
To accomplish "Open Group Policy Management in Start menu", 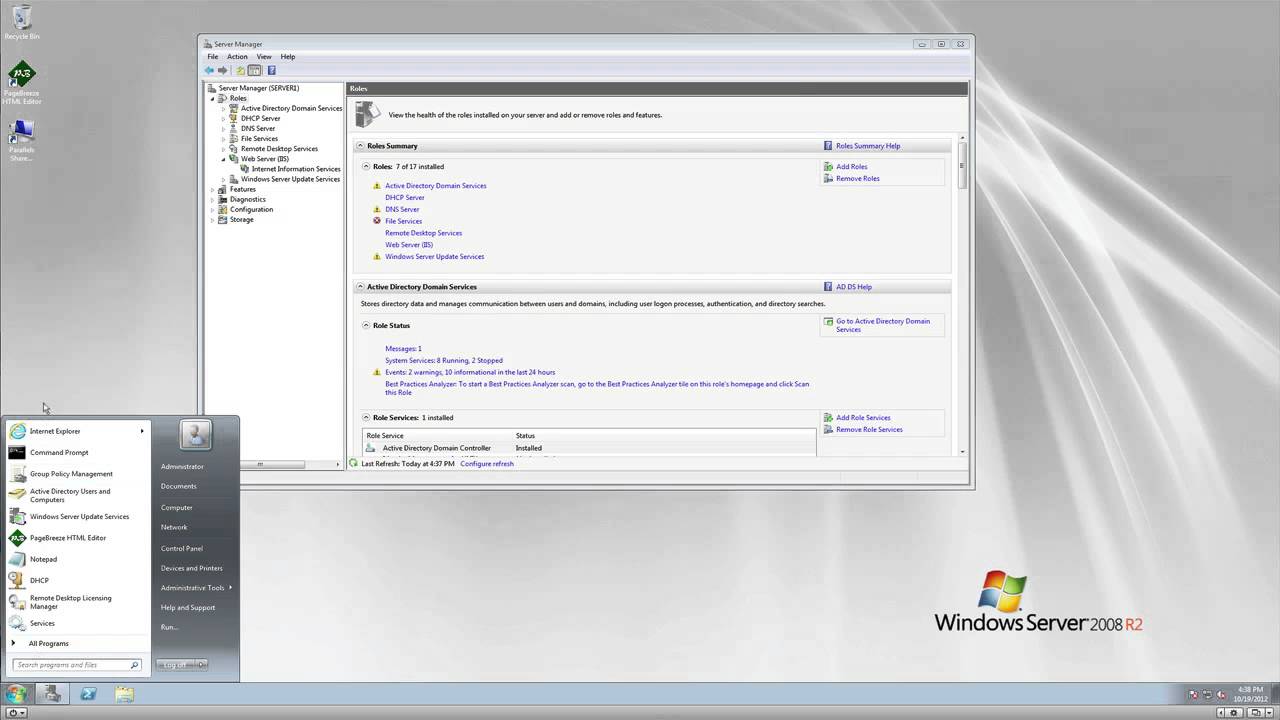I will [x=77, y=474].
